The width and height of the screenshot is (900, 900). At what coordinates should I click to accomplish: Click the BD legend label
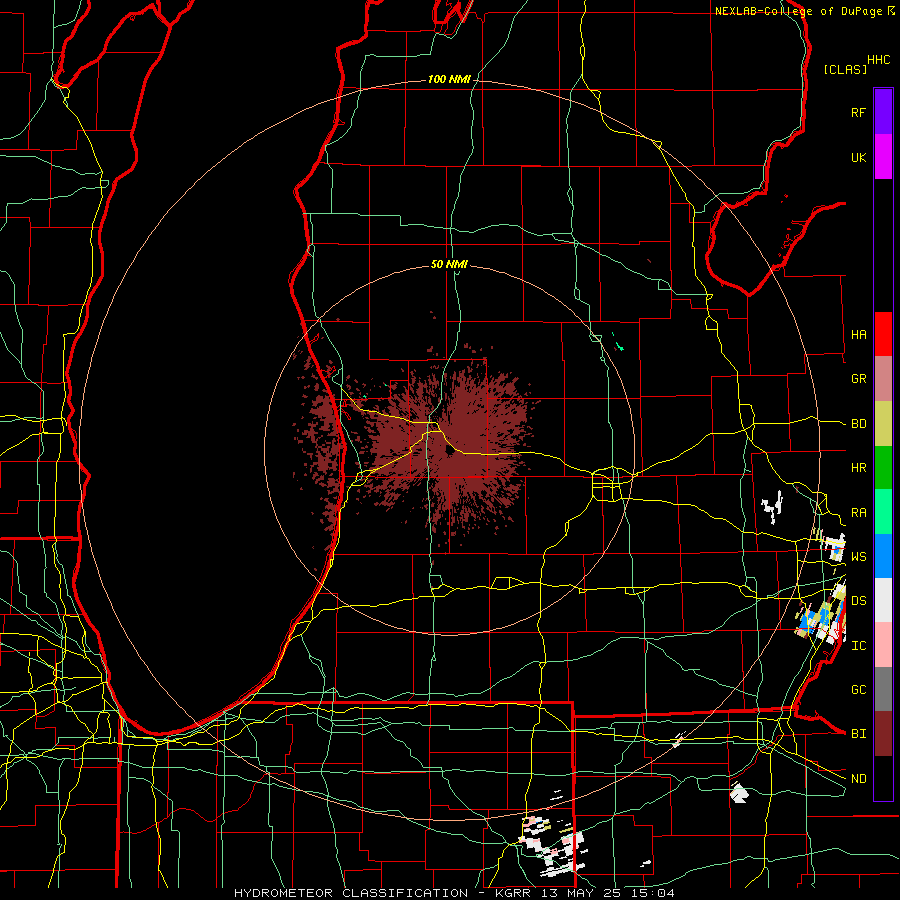tap(858, 424)
